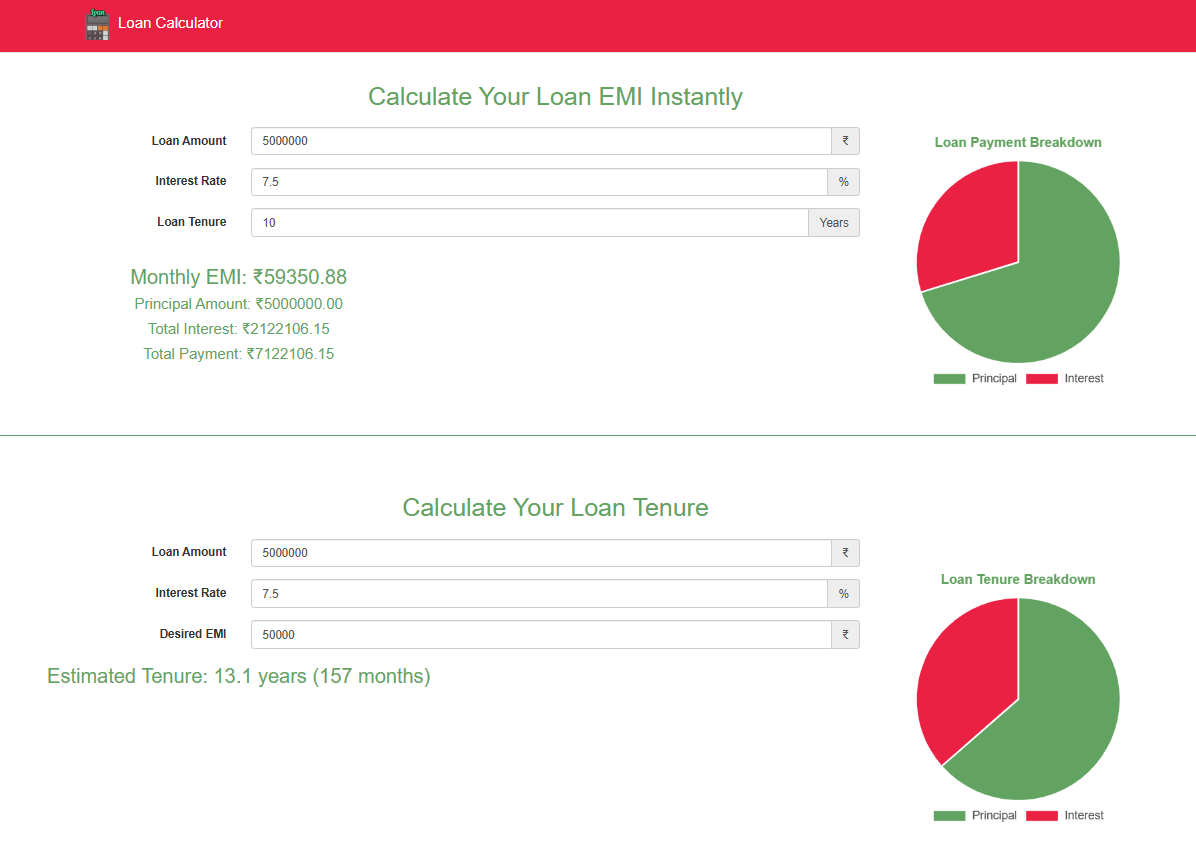Screen dimensions: 1196x842
Task: Toggle Interest legend in Loan Payment Breakdown
Action: pos(1066,379)
